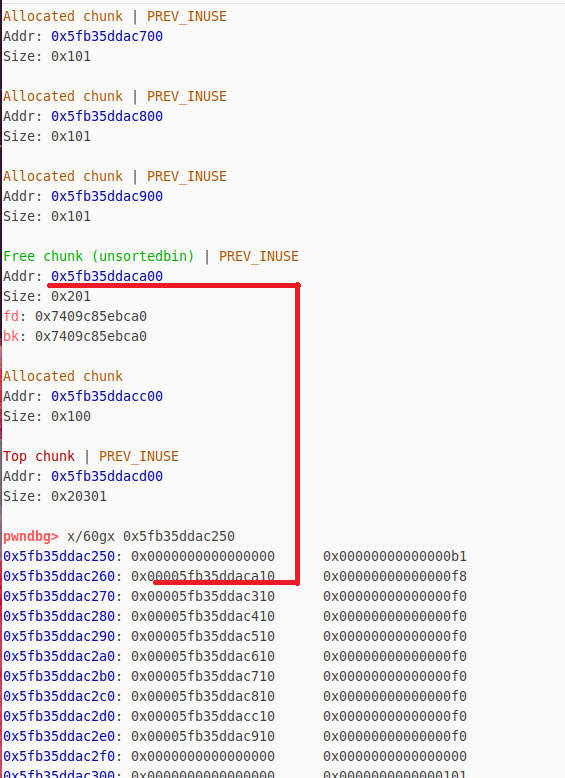Click memory row label 0x5fb35ddac2a0:
The height and width of the screenshot is (778, 565).
pyautogui.click(x=63, y=656)
